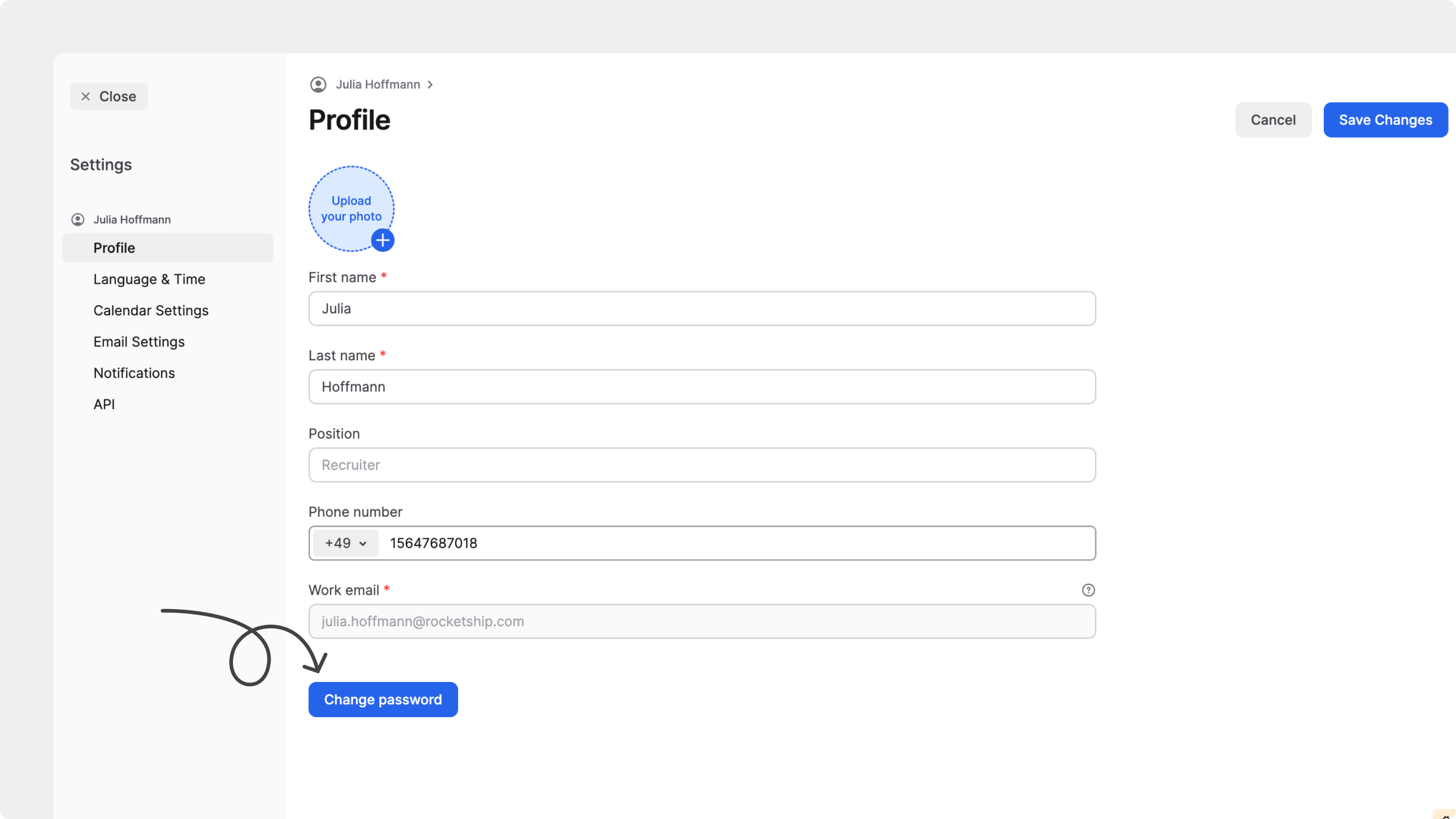Viewport: 1456px width, 819px height.
Task: Click the phone number text field
Action: point(728,543)
